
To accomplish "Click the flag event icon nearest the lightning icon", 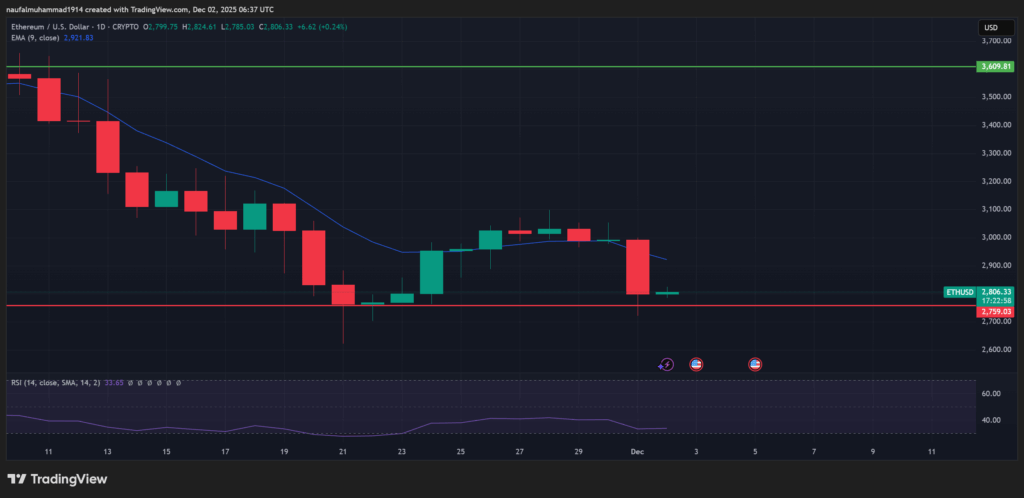I will point(696,365).
